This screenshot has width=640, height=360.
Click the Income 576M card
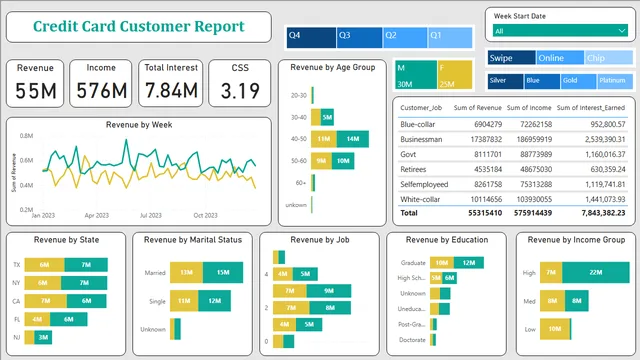coord(101,84)
